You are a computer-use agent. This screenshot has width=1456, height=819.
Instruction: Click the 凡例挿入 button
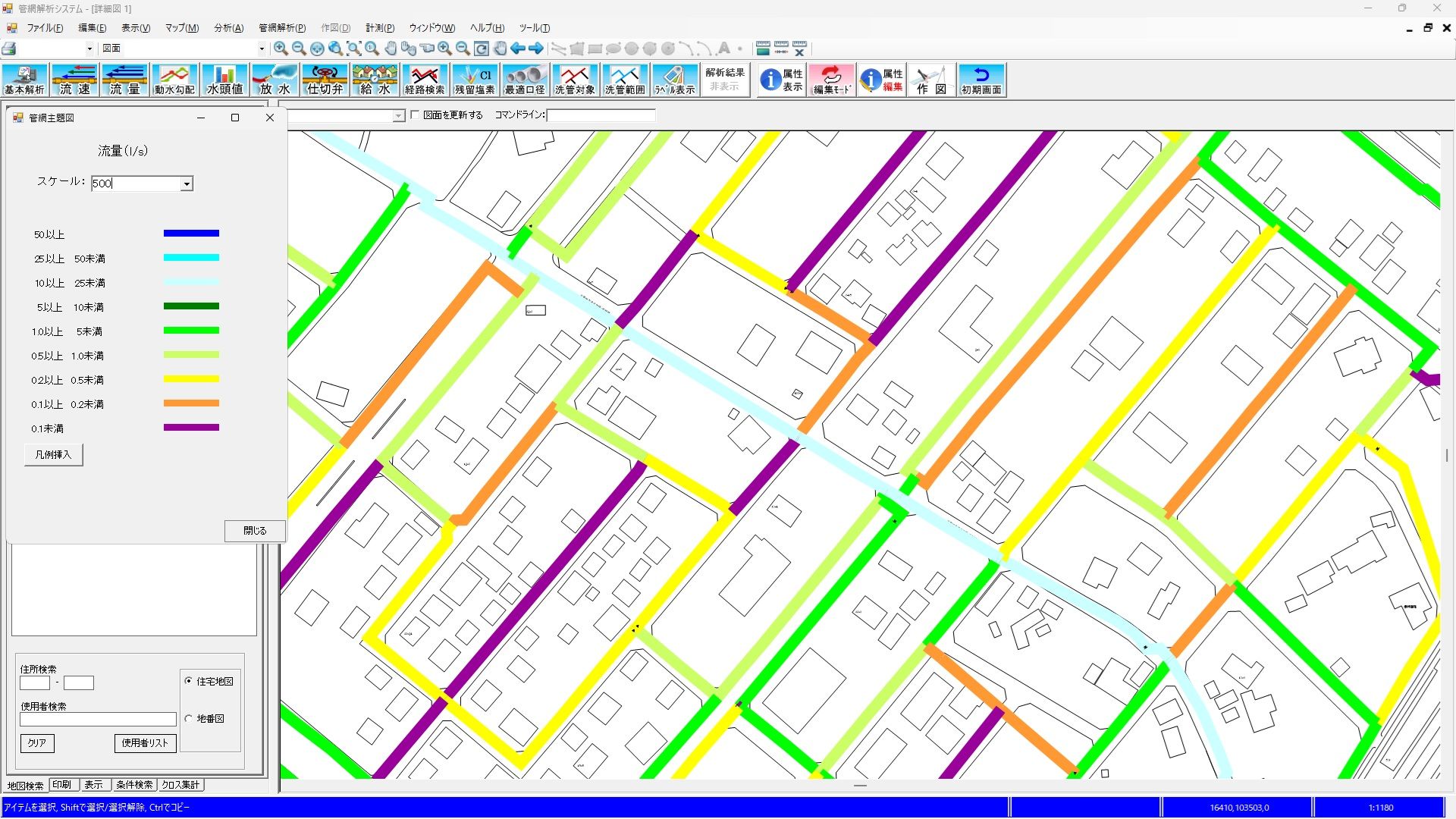pos(53,454)
